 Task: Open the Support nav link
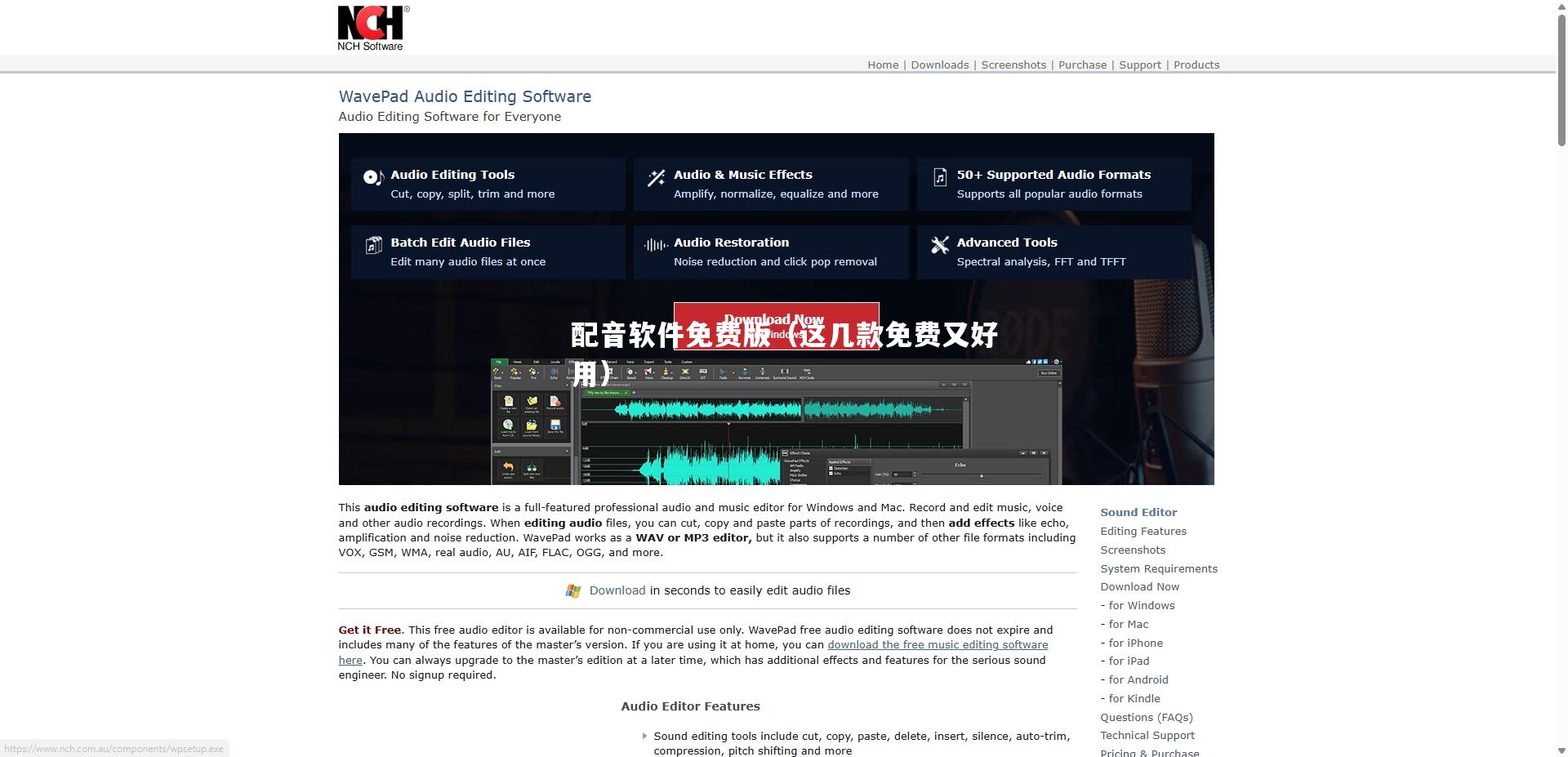coord(1140,65)
